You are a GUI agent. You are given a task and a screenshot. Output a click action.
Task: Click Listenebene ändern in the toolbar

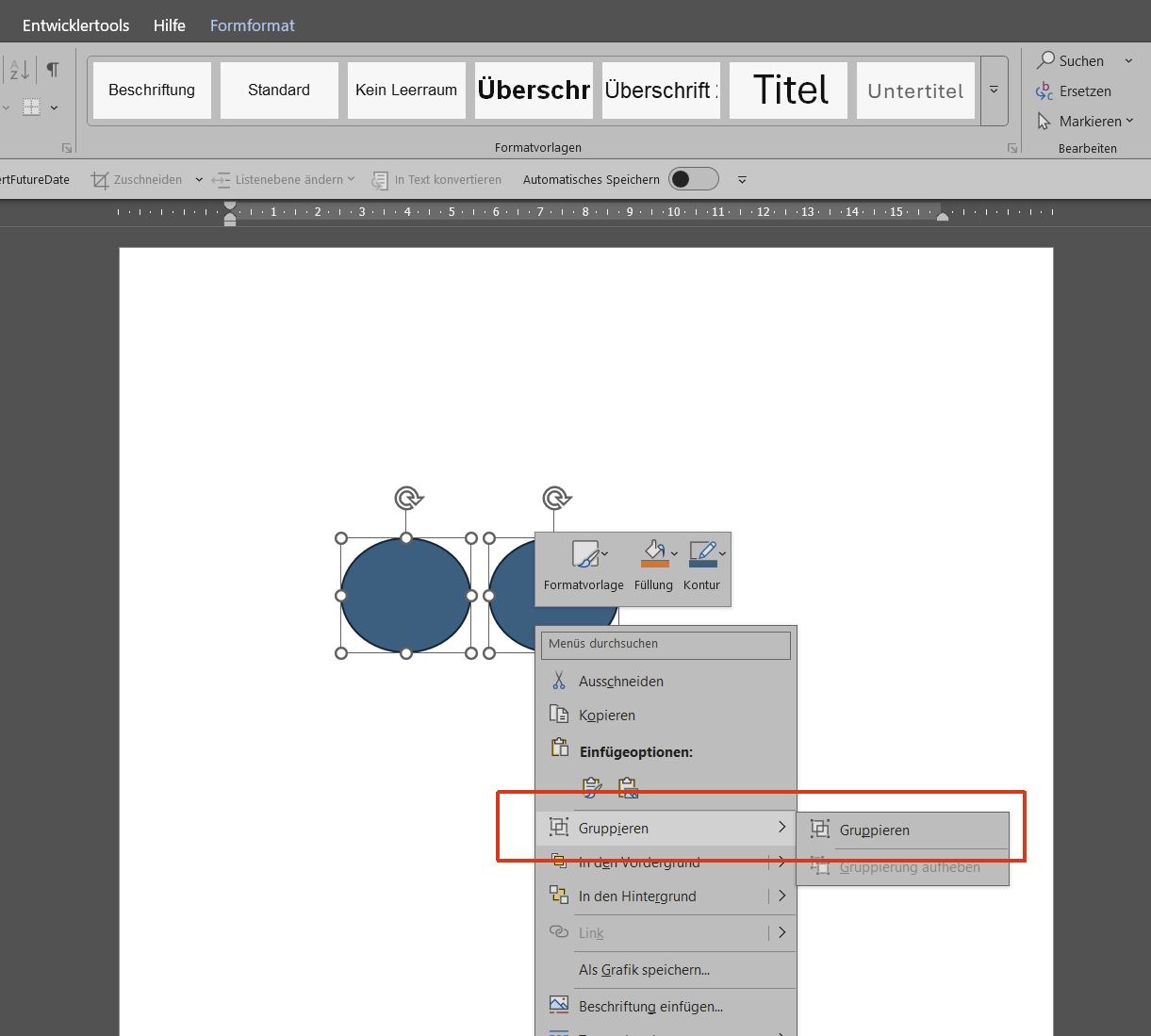284,179
